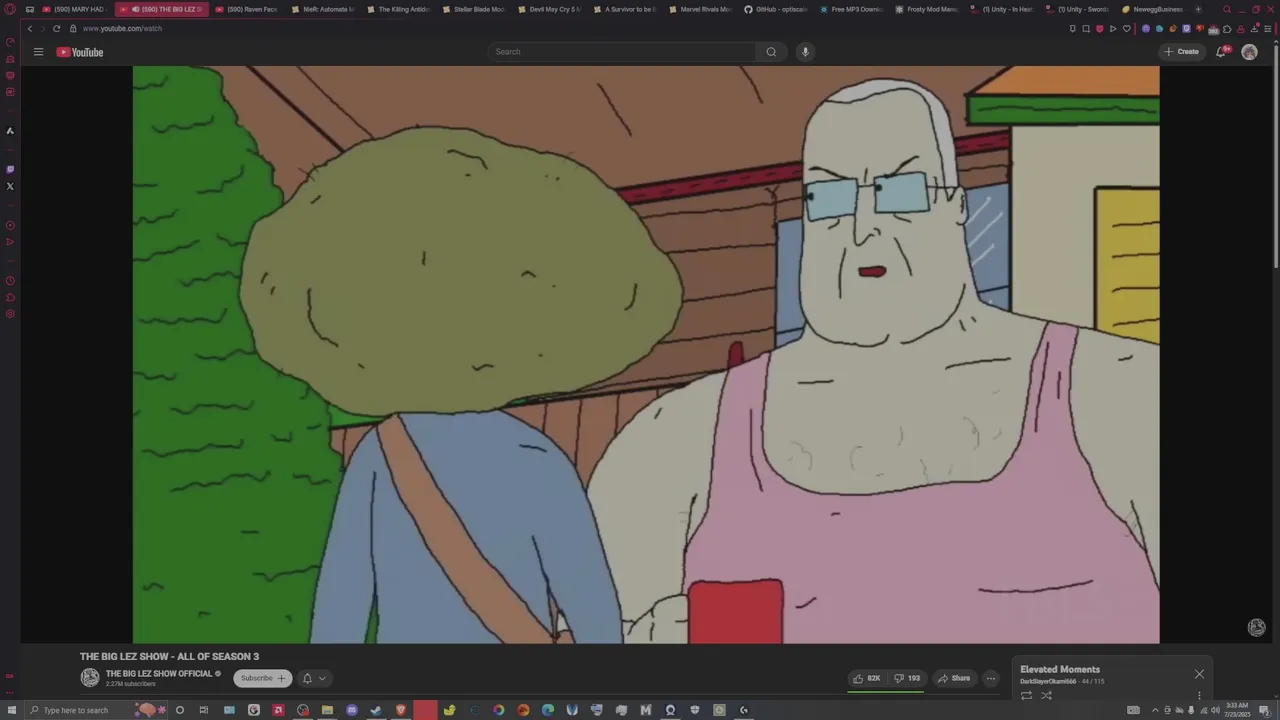This screenshot has height=720, width=1280.
Task: Open the browser downloads icon
Action: [x=1254, y=29]
